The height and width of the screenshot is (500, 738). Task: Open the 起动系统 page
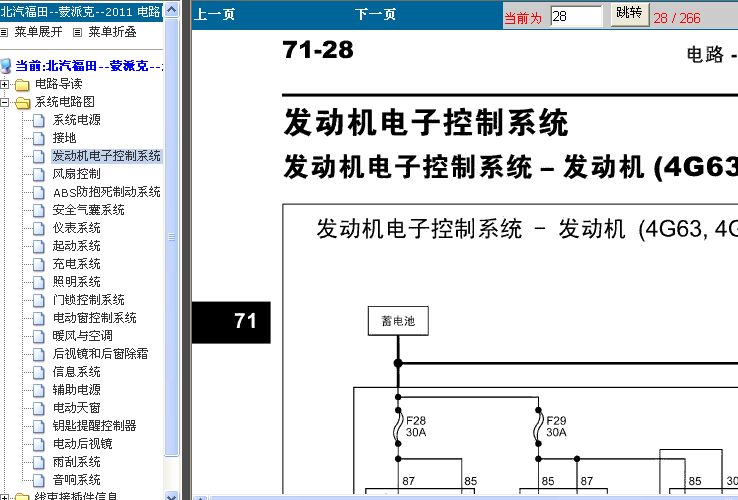(x=76, y=246)
